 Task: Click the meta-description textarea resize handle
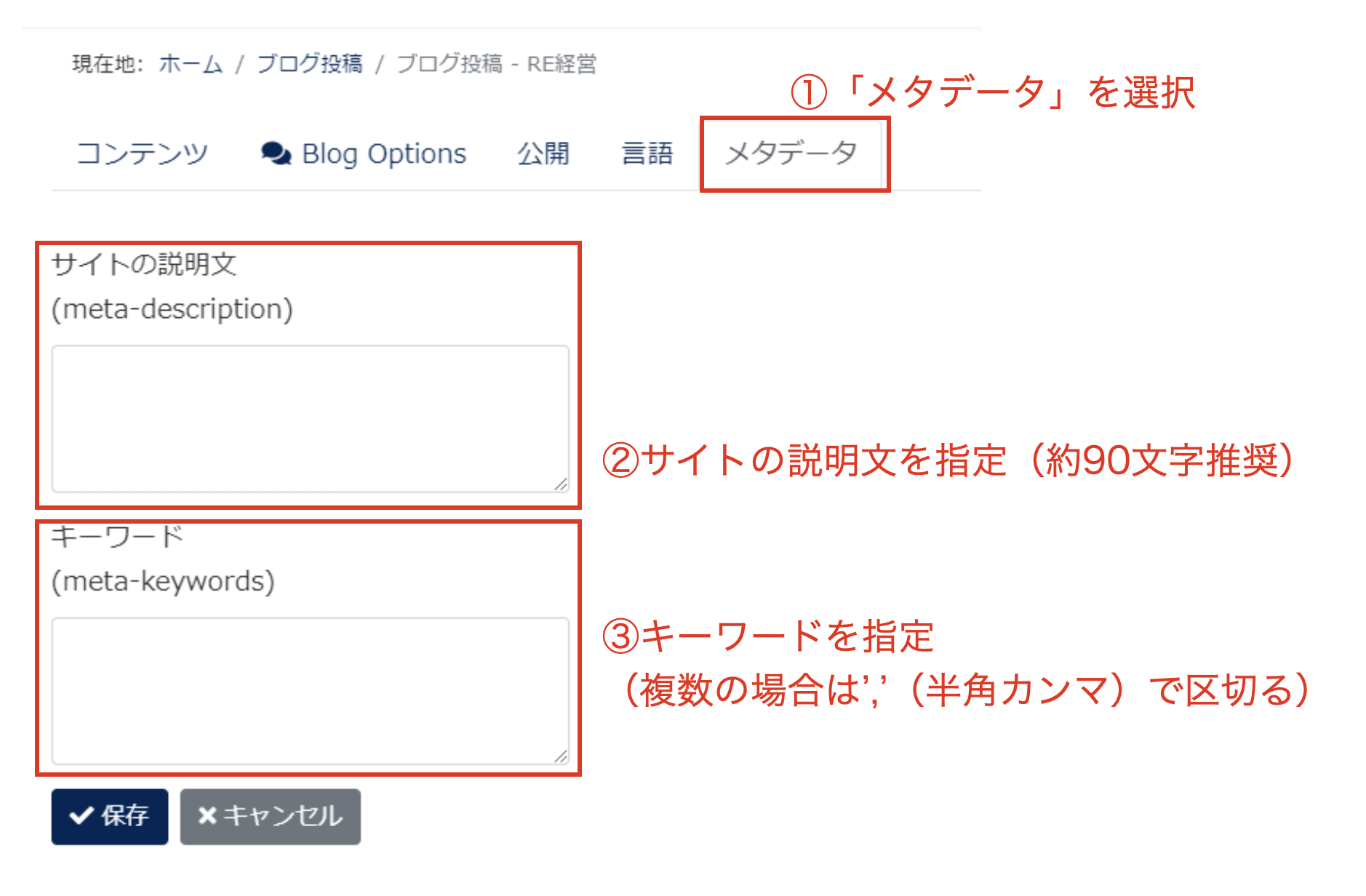click(561, 484)
